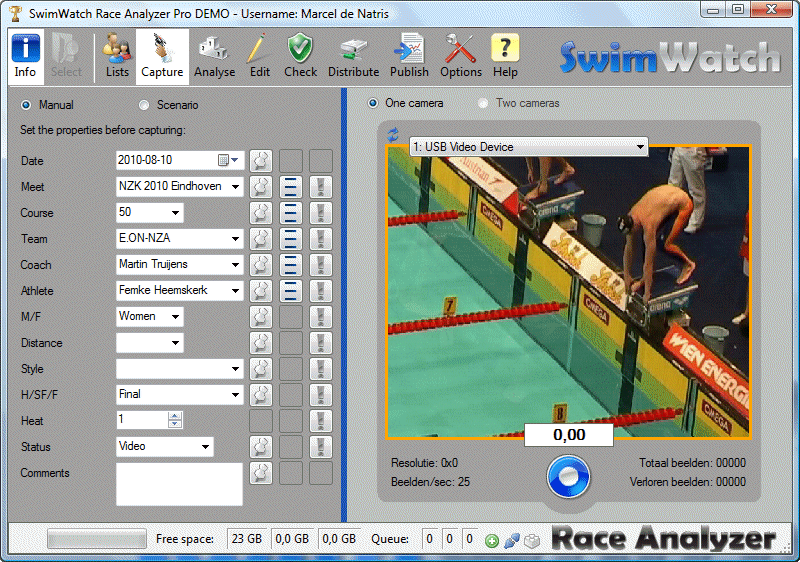Click the list icon in Course row

291,213
